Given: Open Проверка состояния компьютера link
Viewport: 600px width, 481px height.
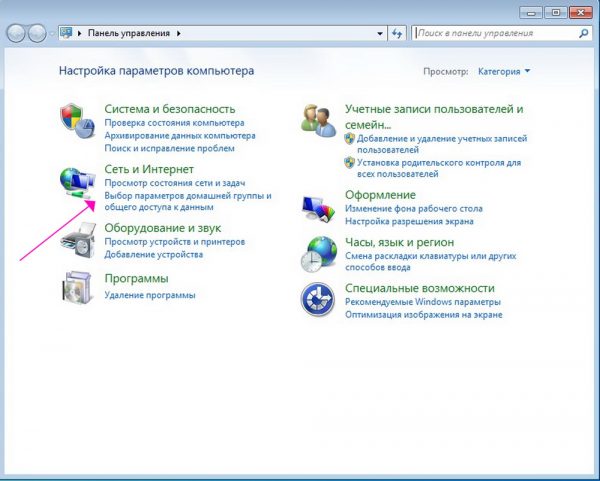Looking at the screenshot, I should [174, 123].
